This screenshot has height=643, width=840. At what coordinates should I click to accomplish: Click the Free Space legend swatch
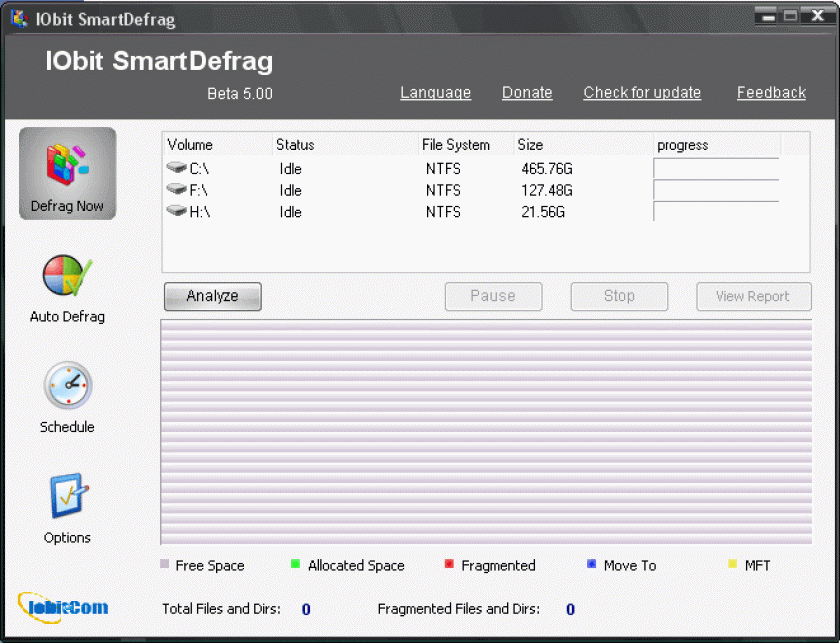164,564
